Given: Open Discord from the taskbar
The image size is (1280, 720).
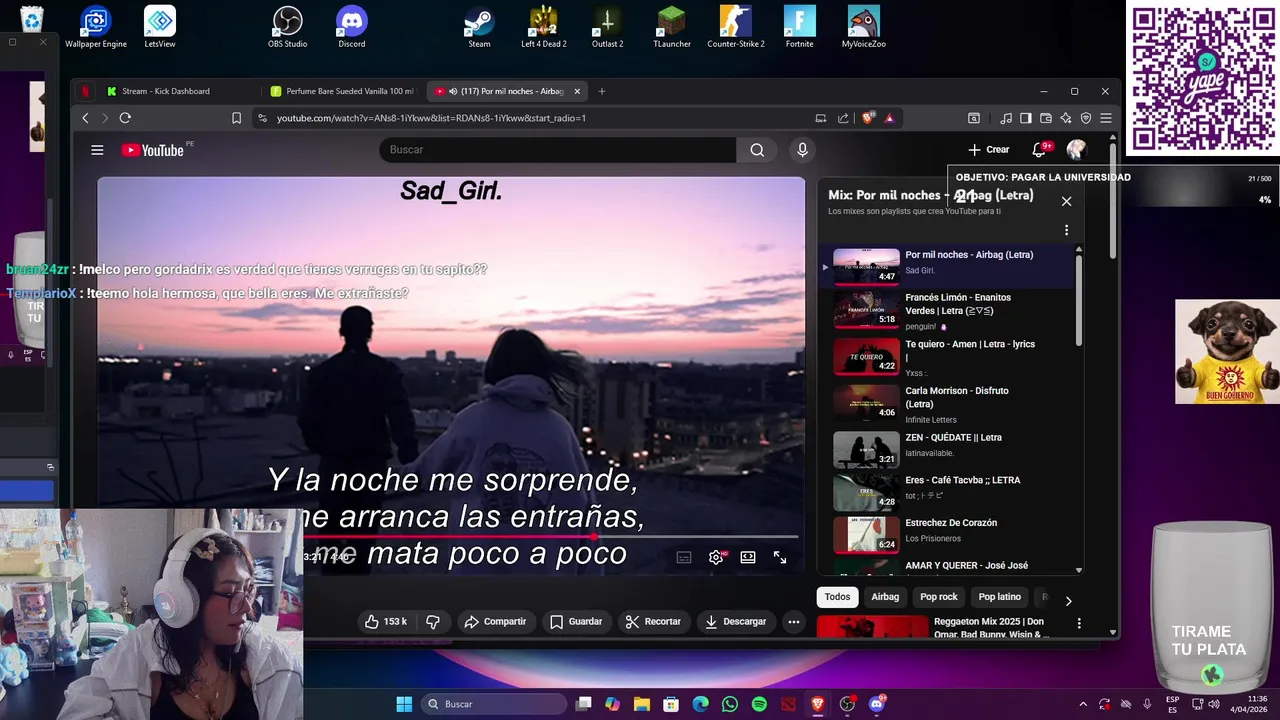Looking at the screenshot, I should (x=877, y=704).
